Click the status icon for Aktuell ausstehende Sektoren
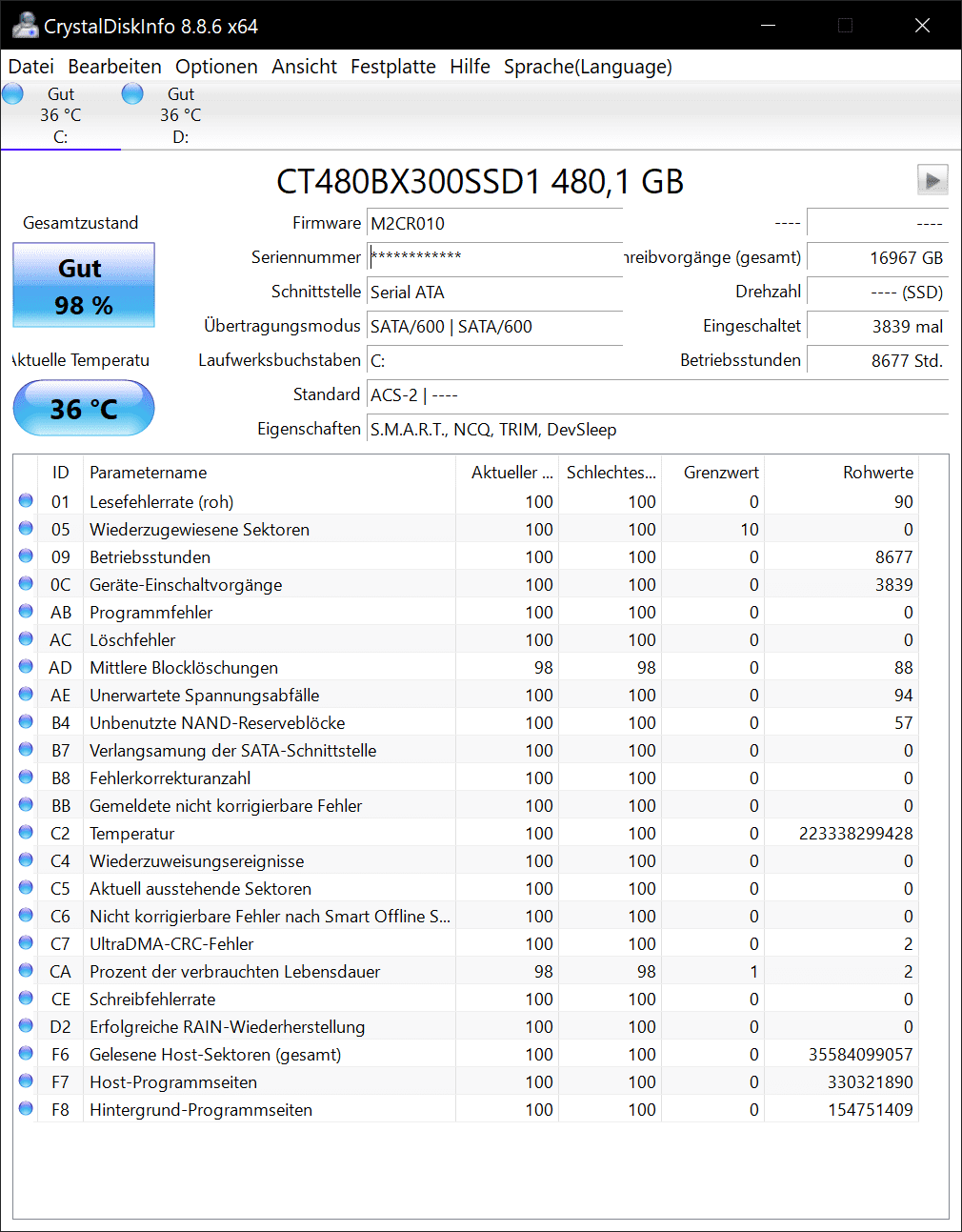Viewport: 962px width, 1232px height. tap(26, 887)
